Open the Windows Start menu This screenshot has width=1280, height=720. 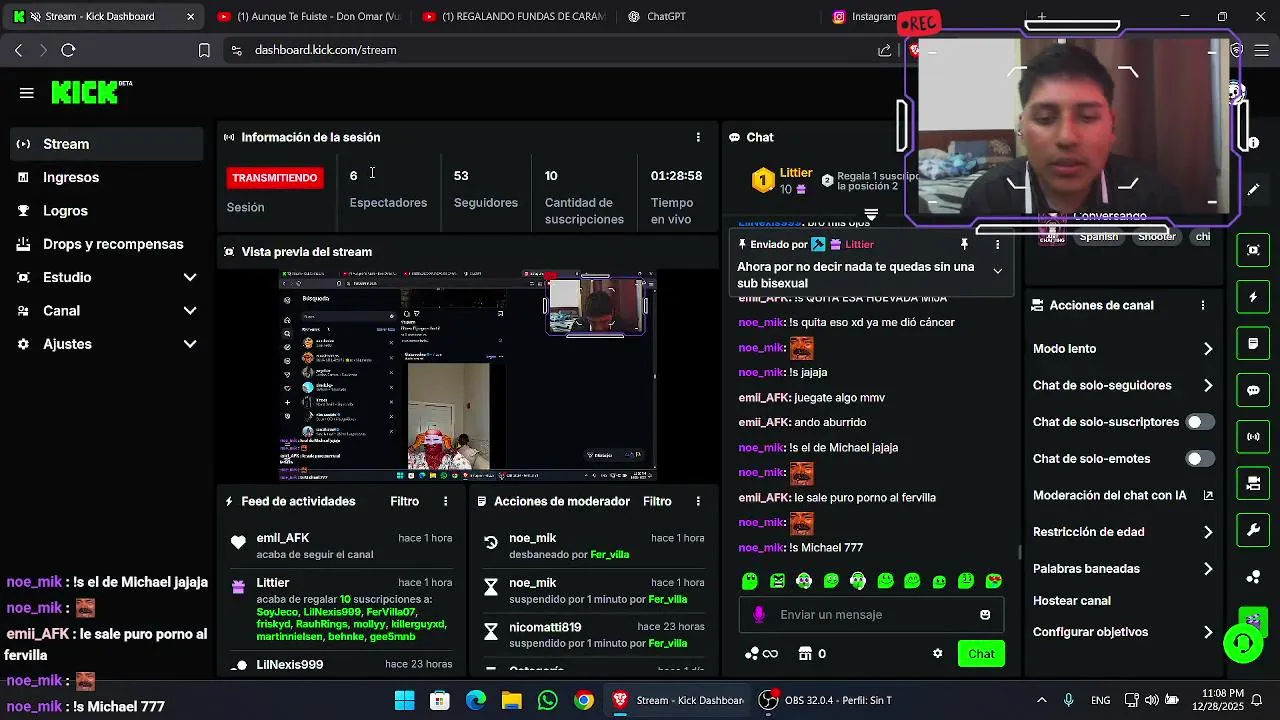(404, 700)
